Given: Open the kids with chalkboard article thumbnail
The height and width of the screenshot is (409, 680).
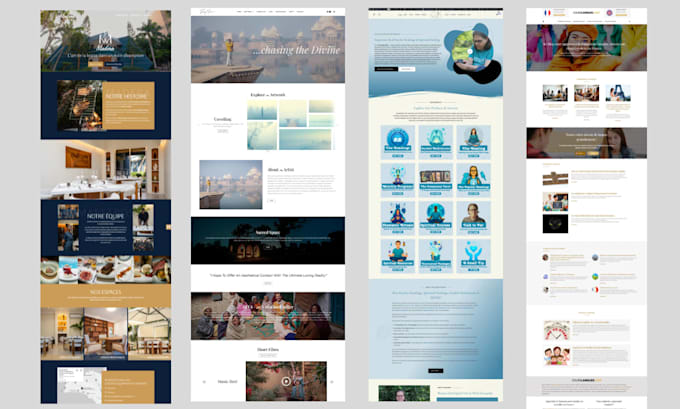Looking at the screenshot, I should click(555, 202).
